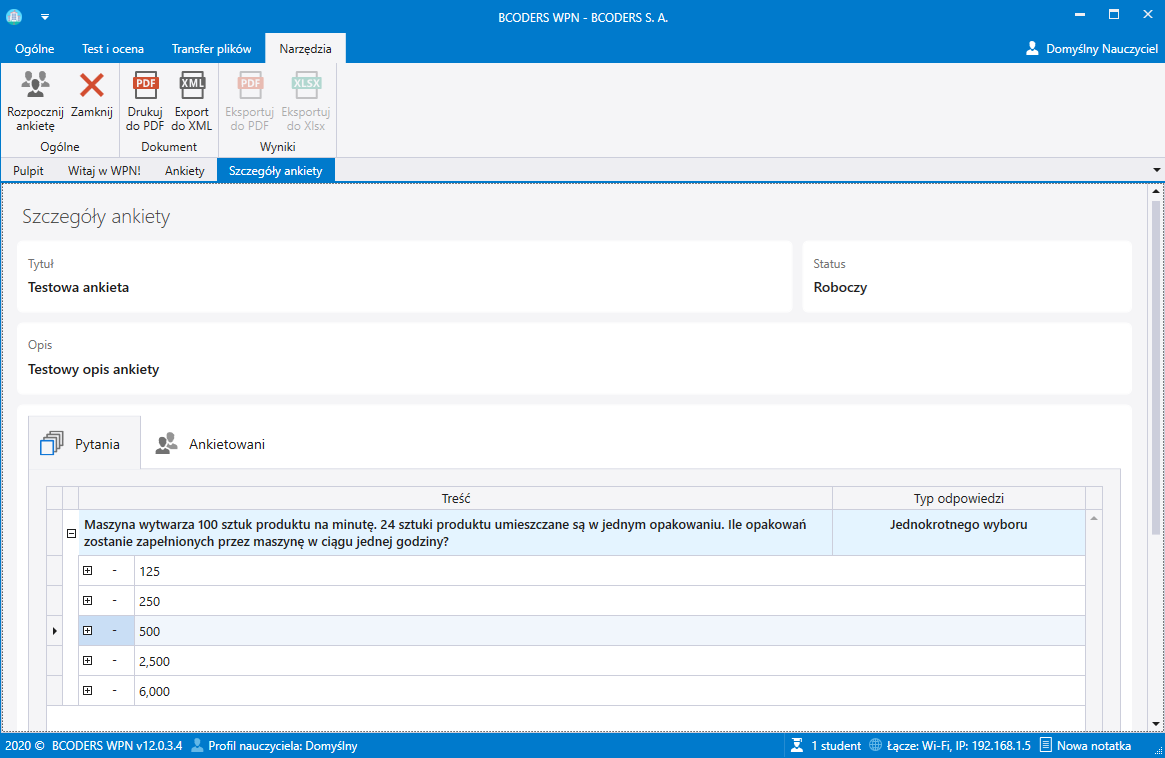
Task: Click the red Zamknij close icon
Action: (91, 85)
